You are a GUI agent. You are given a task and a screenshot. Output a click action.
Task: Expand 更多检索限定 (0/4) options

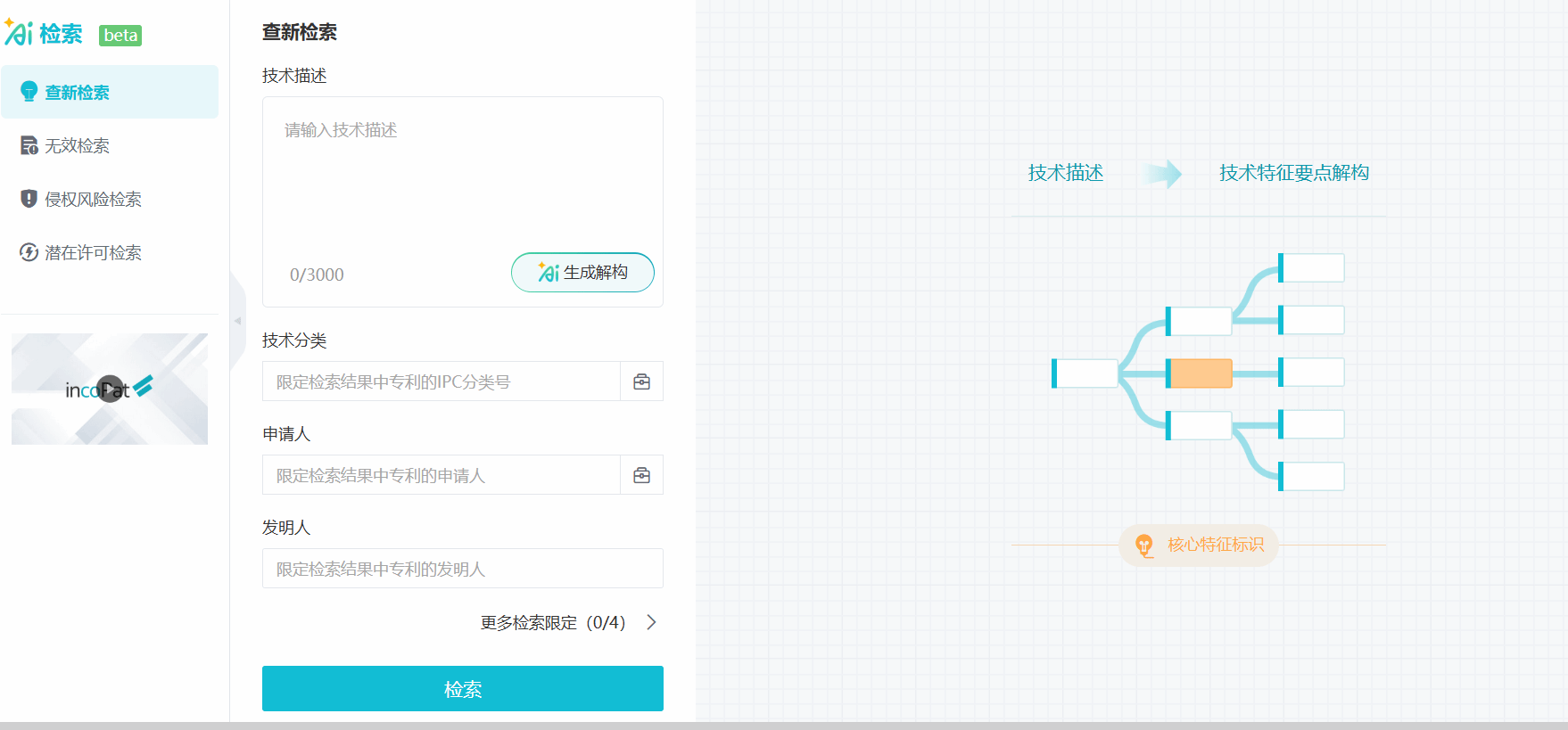pos(552,622)
